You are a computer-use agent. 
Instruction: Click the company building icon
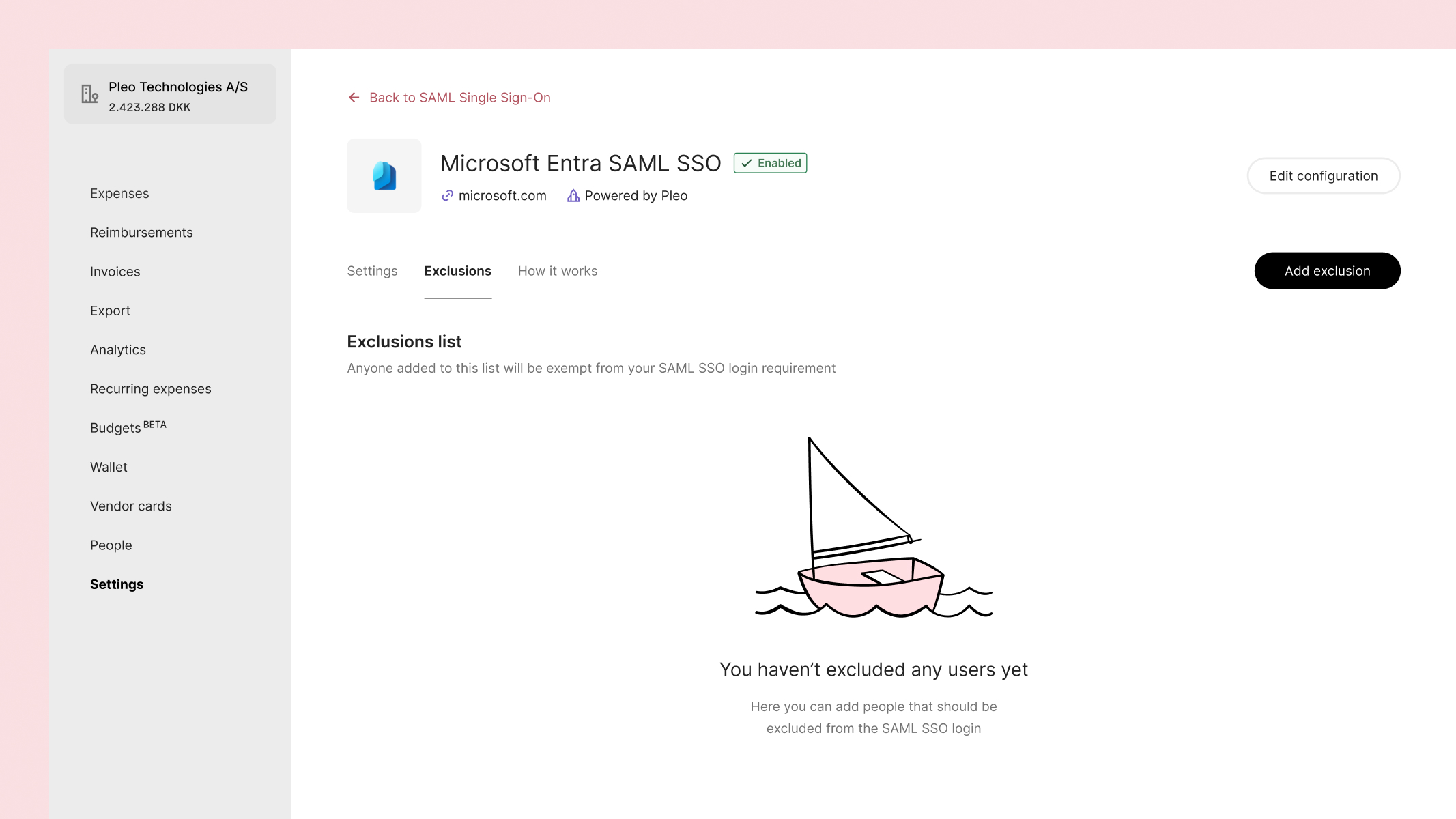tap(89, 94)
